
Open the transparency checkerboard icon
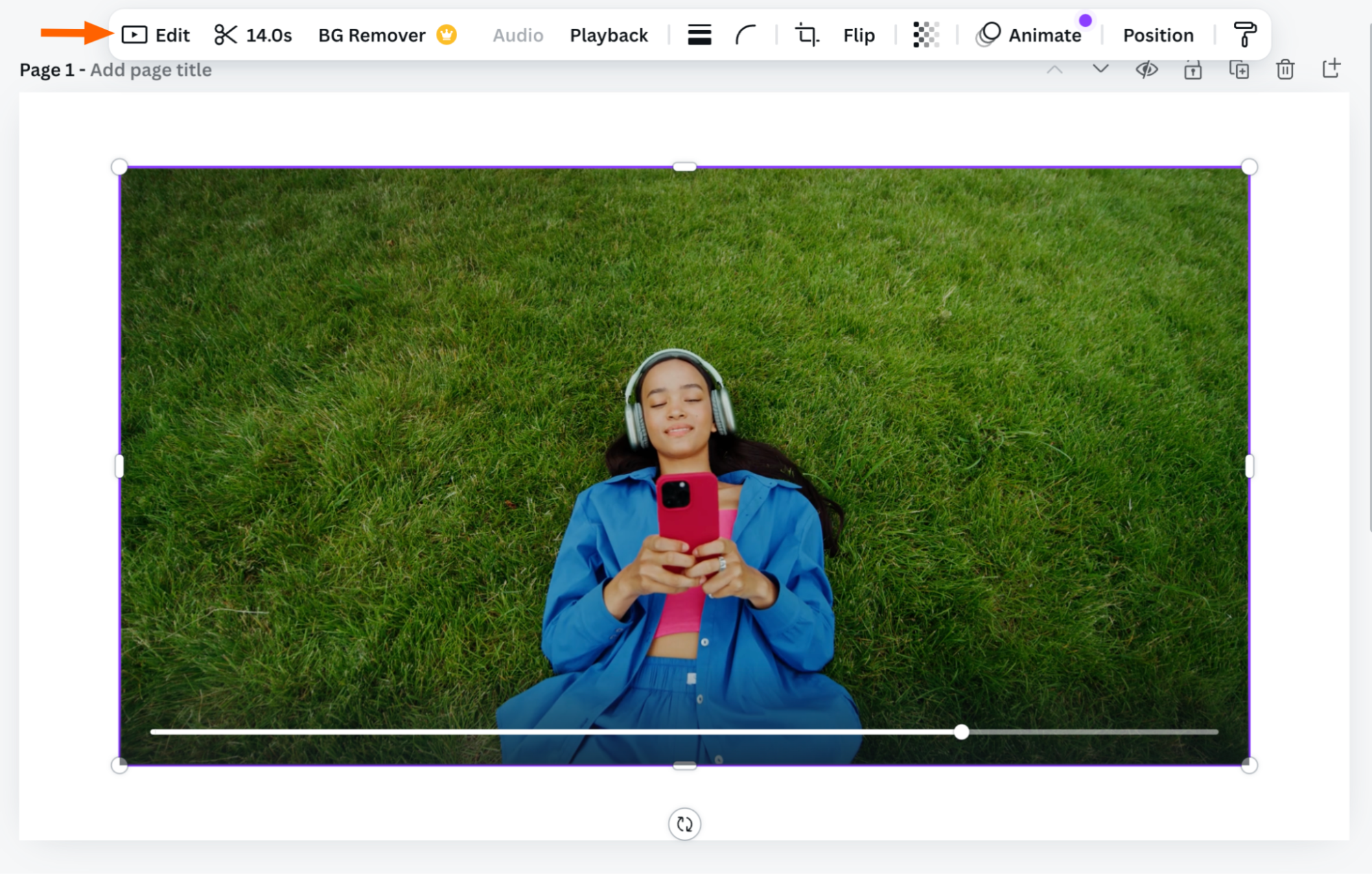[x=926, y=35]
